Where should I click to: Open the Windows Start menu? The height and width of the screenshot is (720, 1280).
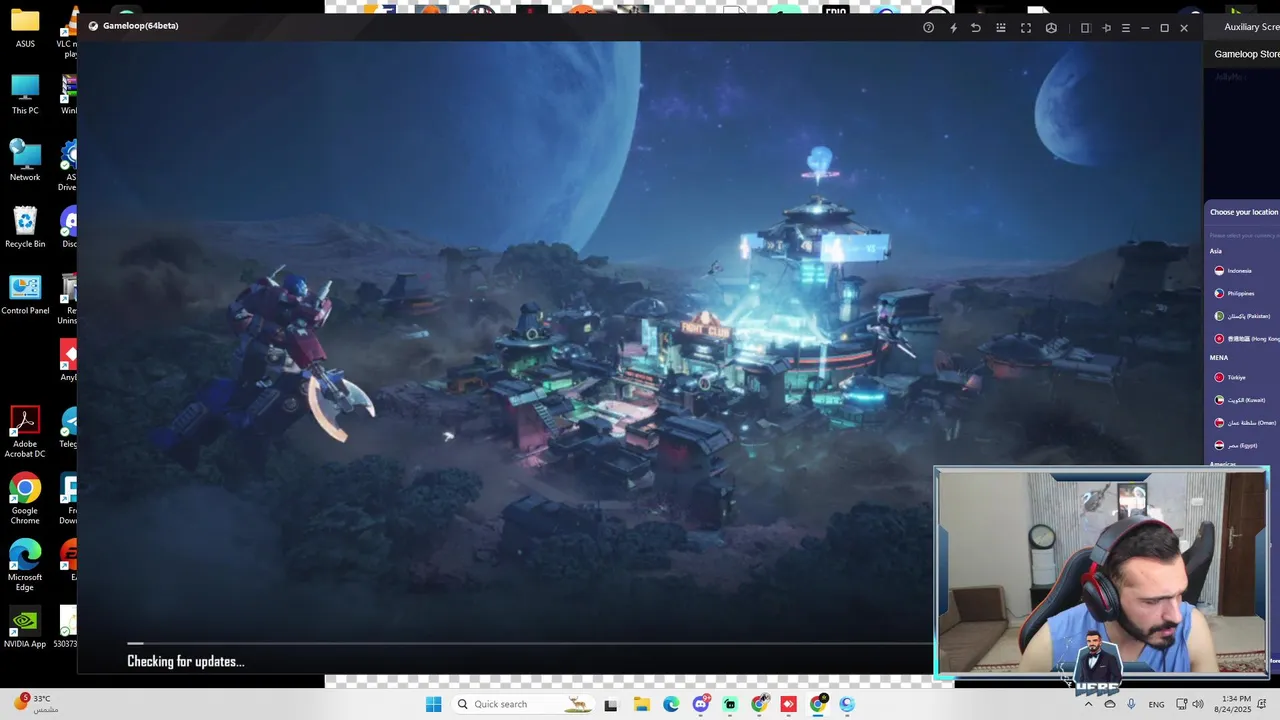pyautogui.click(x=433, y=704)
